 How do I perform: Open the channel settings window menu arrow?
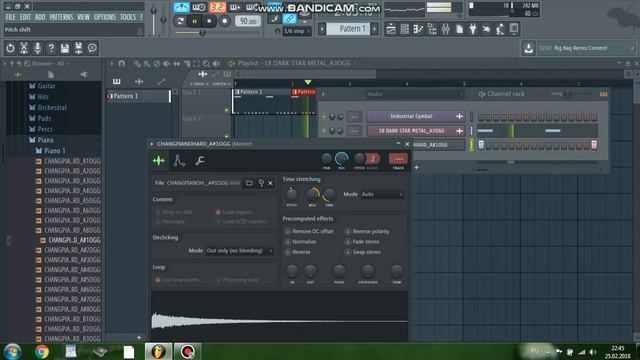tap(152, 144)
